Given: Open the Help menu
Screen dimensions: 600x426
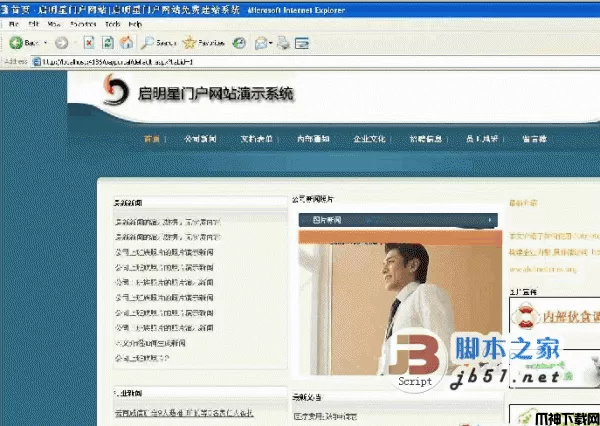Looking at the screenshot, I should click(135, 24).
